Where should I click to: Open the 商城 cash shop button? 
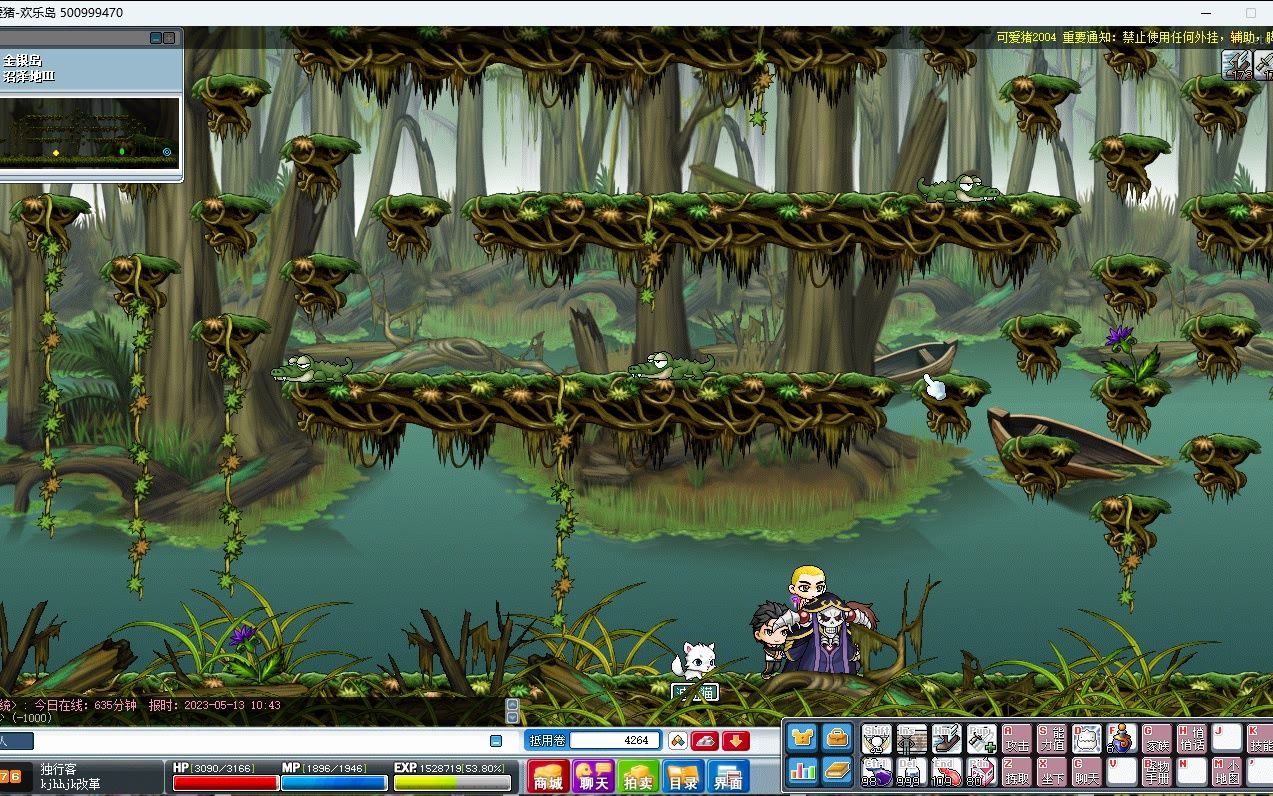click(x=548, y=777)
